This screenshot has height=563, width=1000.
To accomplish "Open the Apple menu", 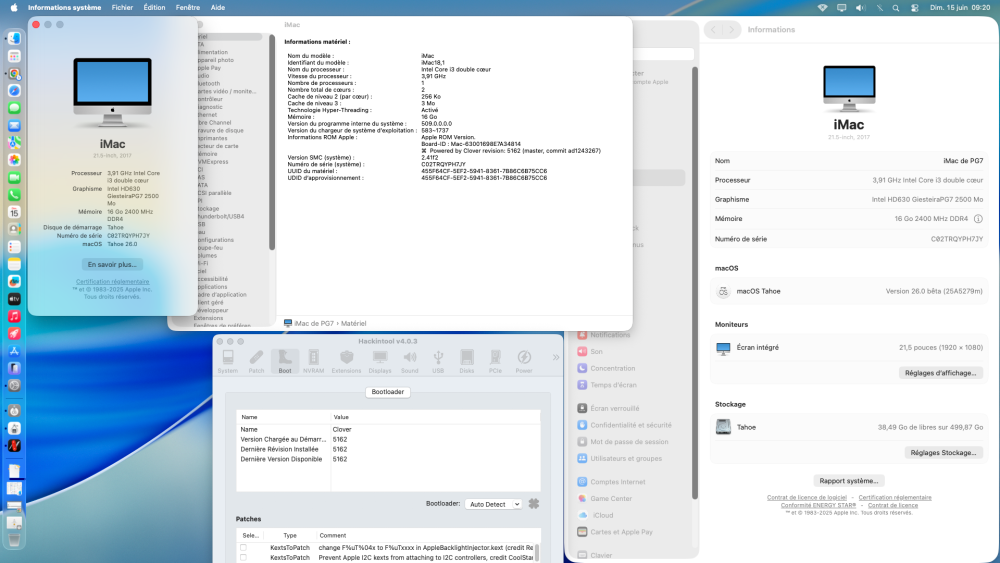I will click(13, 8).
